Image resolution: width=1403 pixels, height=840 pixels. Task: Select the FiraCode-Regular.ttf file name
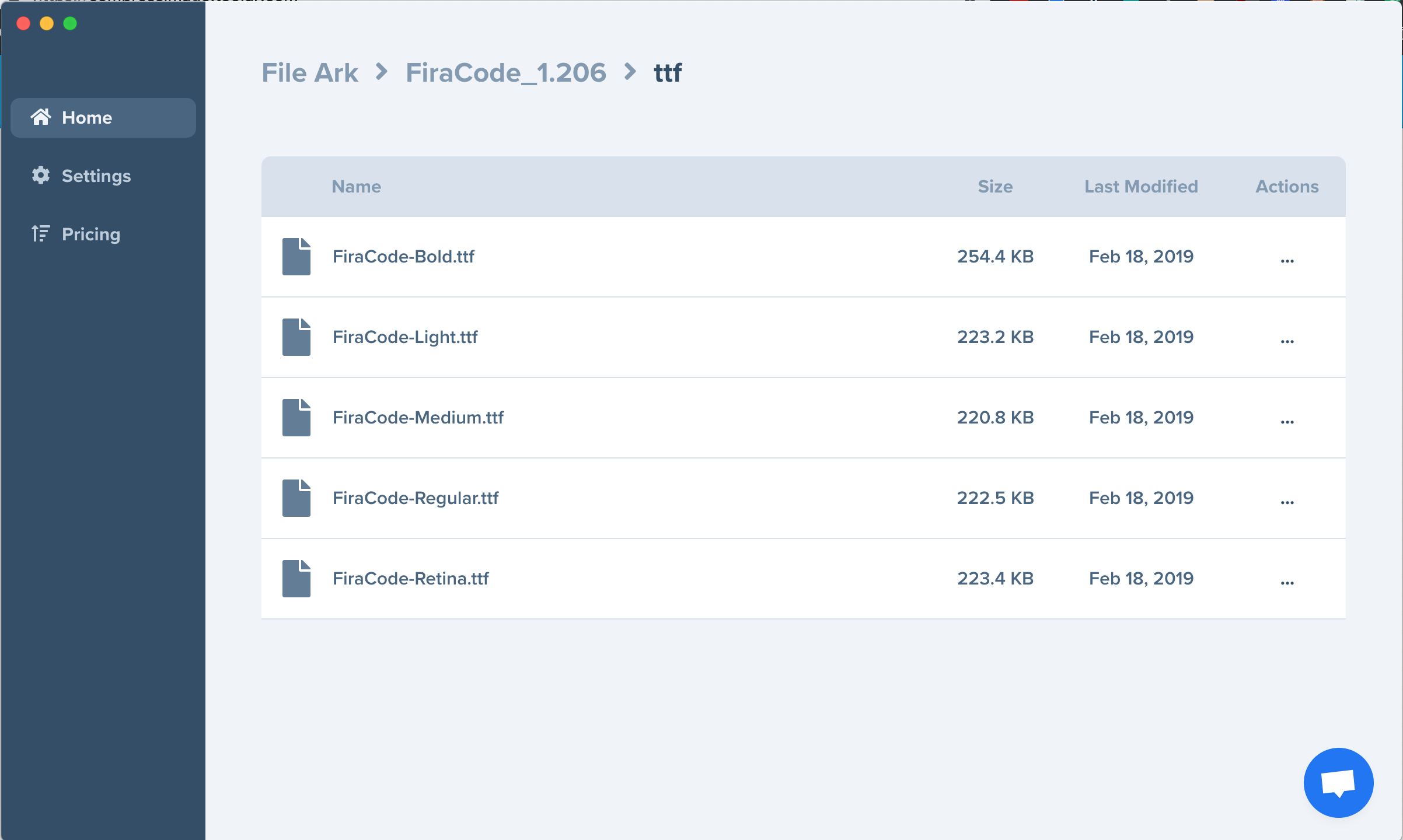click(x=416, y=498)
